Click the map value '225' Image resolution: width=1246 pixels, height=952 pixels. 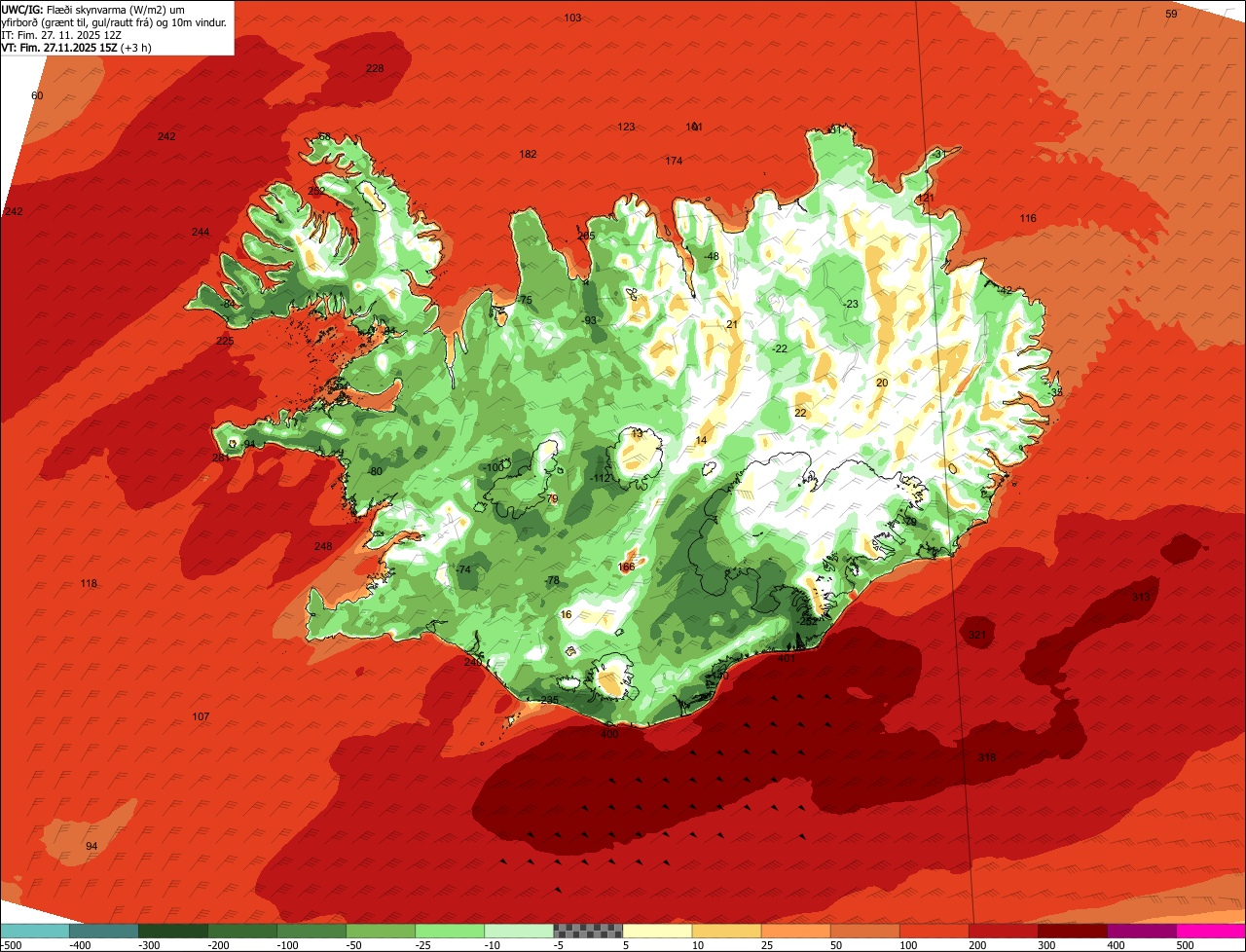pyautogui.click(x=225, y=341)
